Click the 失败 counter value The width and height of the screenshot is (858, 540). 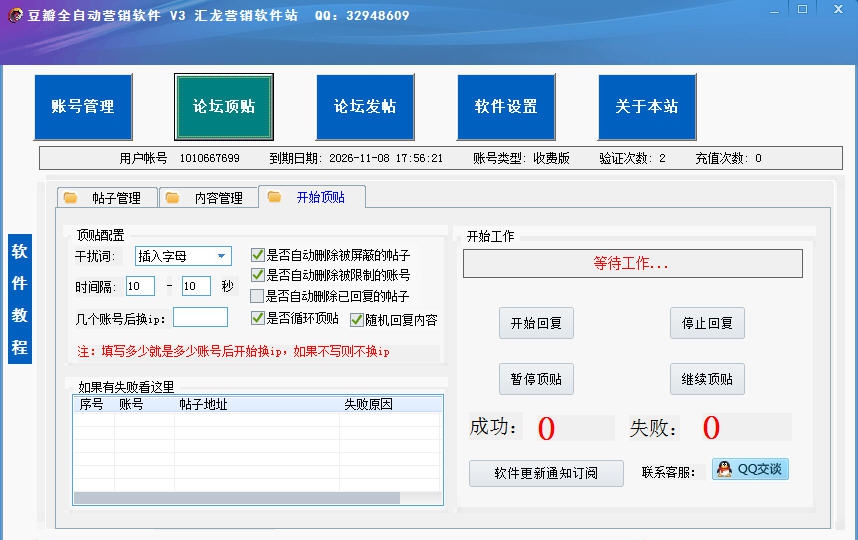[x=711, y=428]
